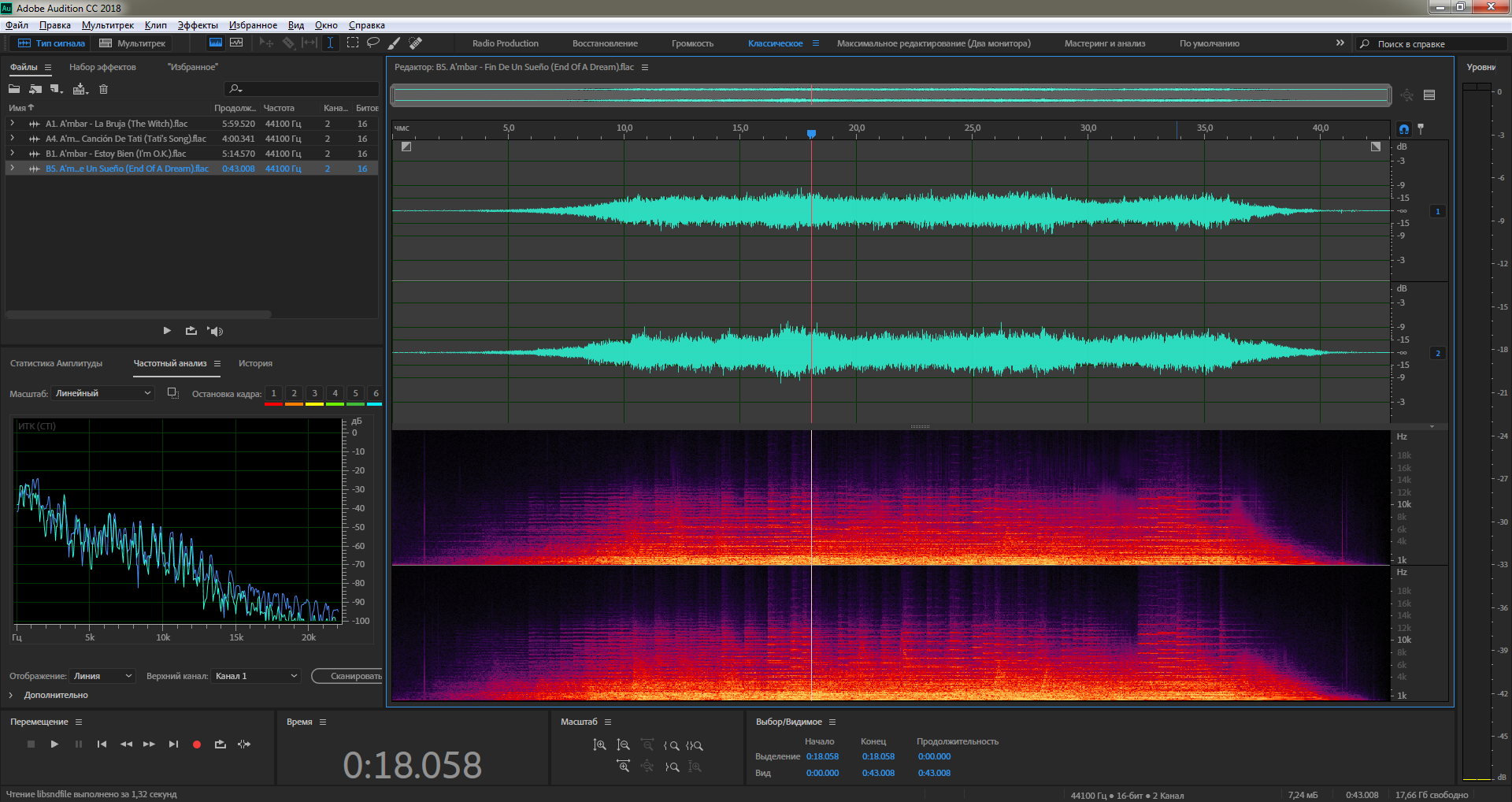Click the trash icon to close selected files
This screenshot has width=1512, height=802.
[103, 89]
